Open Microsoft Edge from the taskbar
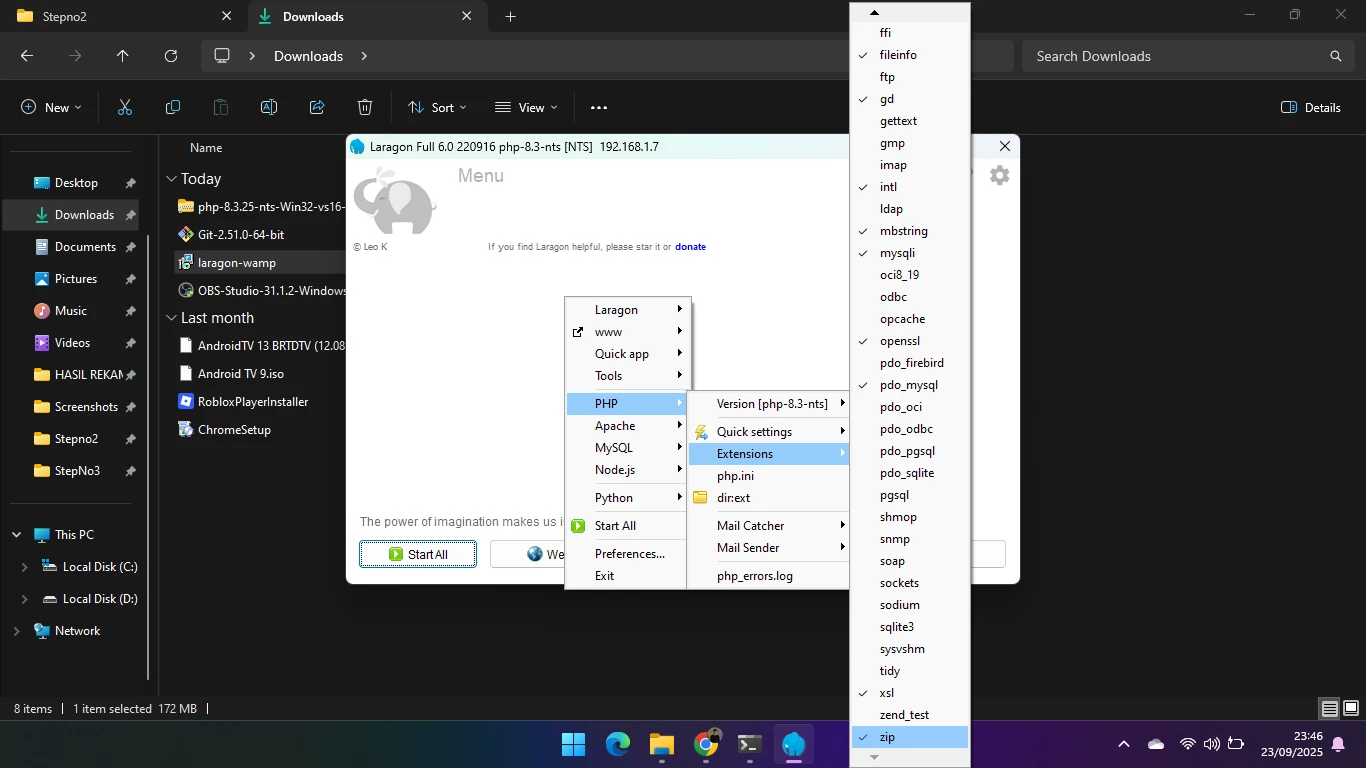 [x=618, y=744]
